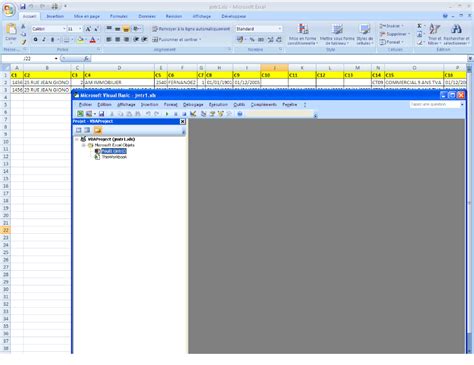The image size is (474, 365).
Task: Toggle center alignment in Excel ribbon
Action: [x=118, y=39]
